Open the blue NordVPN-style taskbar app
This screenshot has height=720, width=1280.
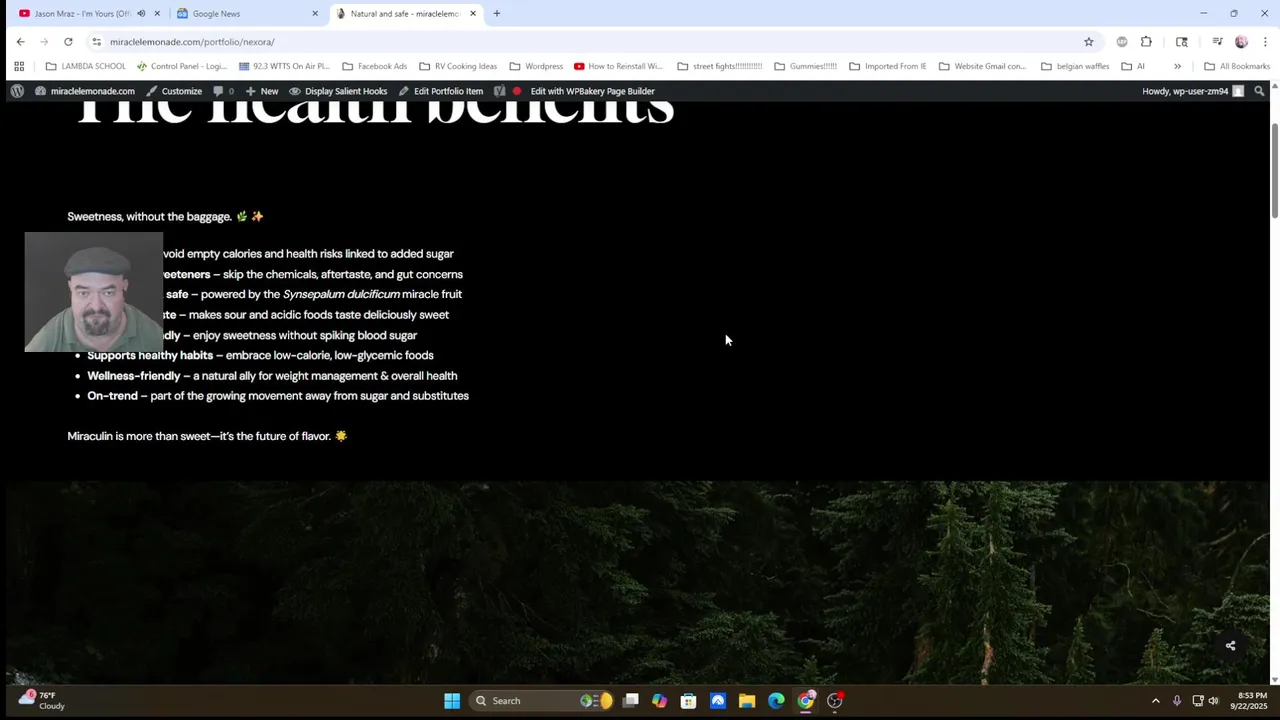(717, 701)
